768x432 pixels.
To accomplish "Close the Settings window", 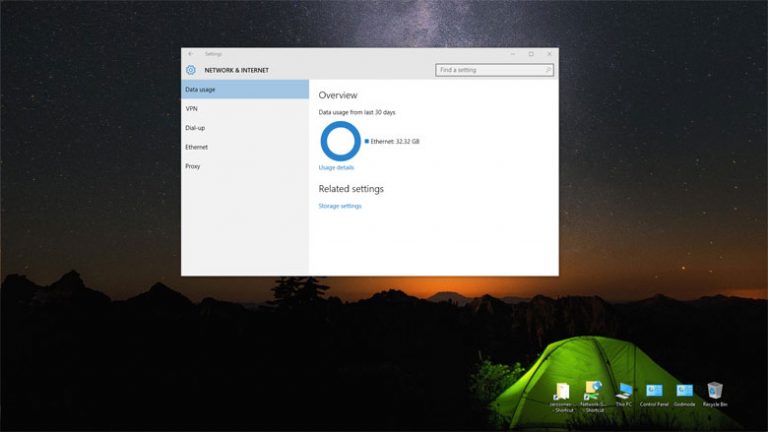I will (550, 54).
